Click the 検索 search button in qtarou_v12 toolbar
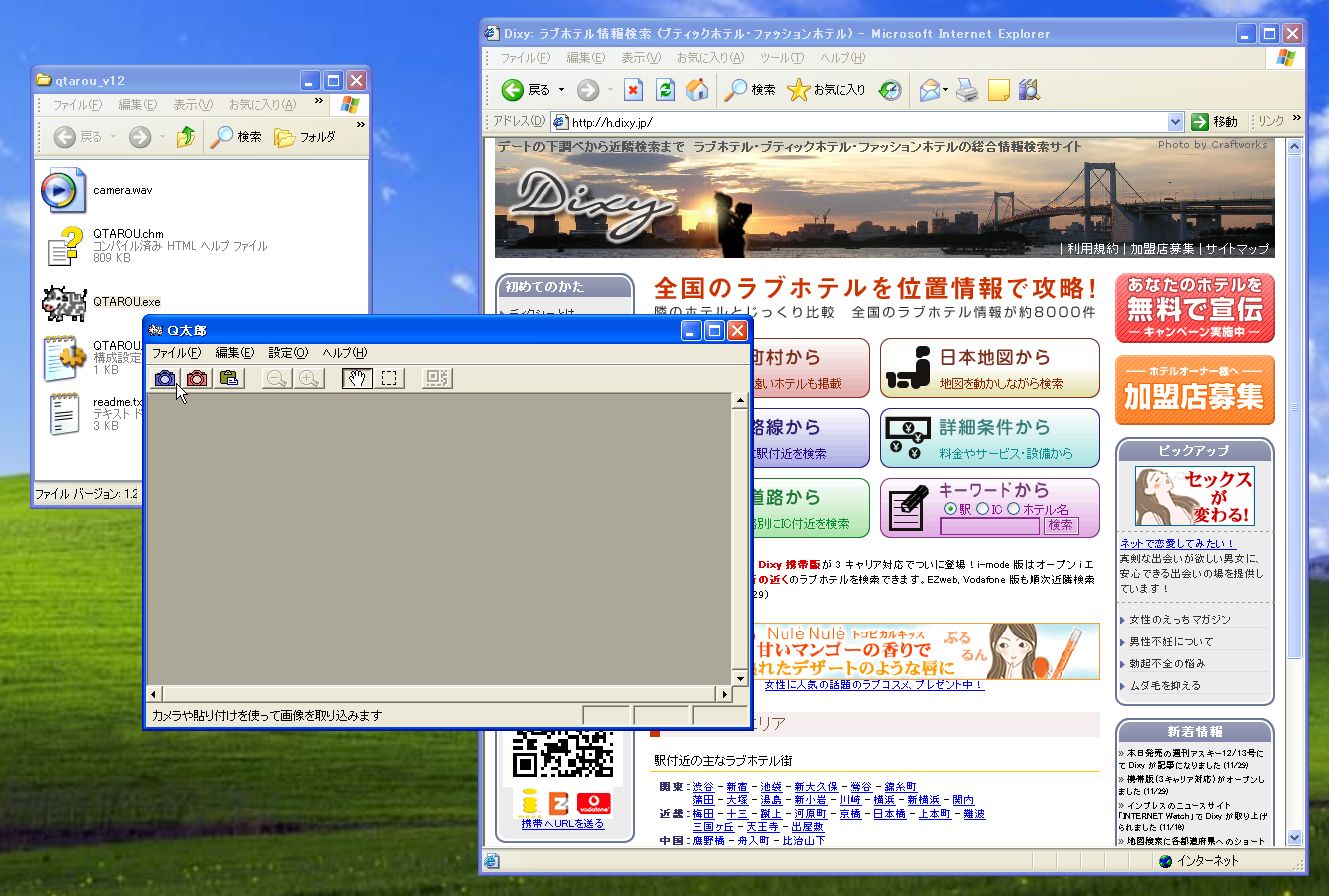This screenshot has width=1329, height=896. 236,137
